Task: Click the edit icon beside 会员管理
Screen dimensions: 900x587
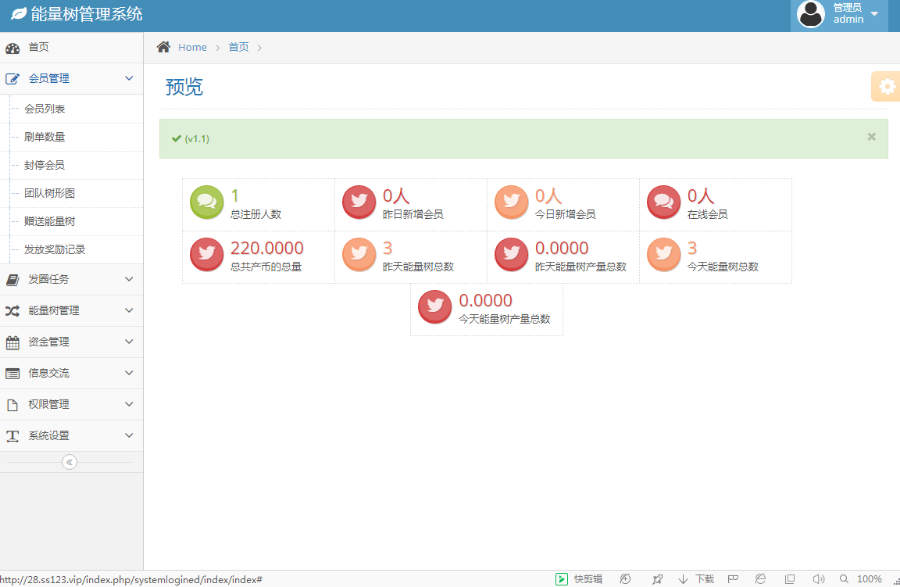Action: [13, 79]
